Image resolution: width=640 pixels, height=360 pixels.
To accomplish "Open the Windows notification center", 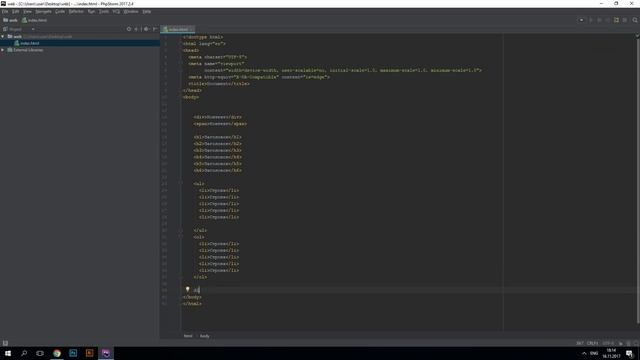I will pos(630,353).
